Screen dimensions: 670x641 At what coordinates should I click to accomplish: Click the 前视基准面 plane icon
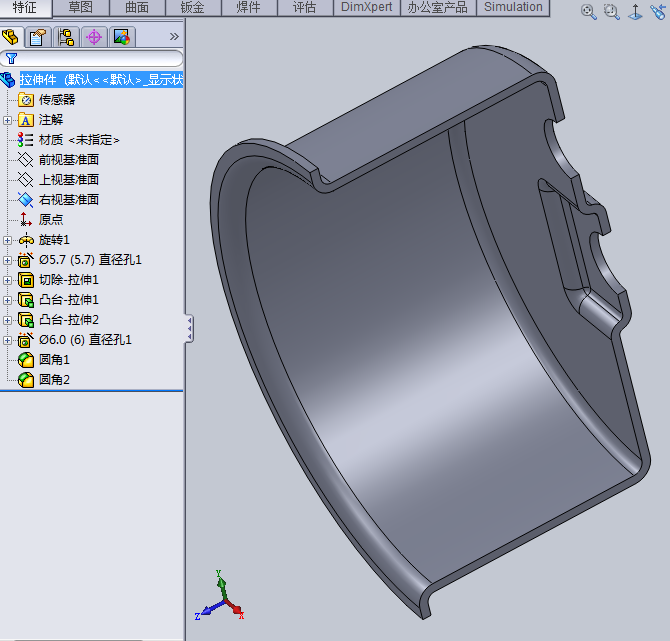(x=26, y=160)
